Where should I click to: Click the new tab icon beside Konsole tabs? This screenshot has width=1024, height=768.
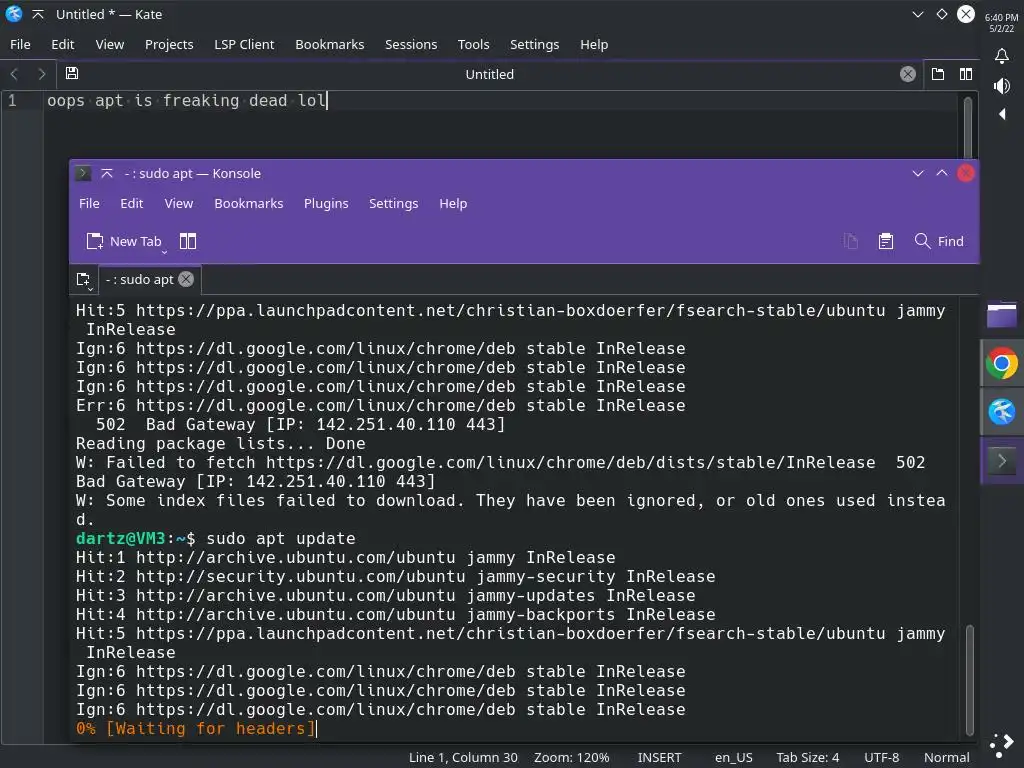[x=84, y=280]
